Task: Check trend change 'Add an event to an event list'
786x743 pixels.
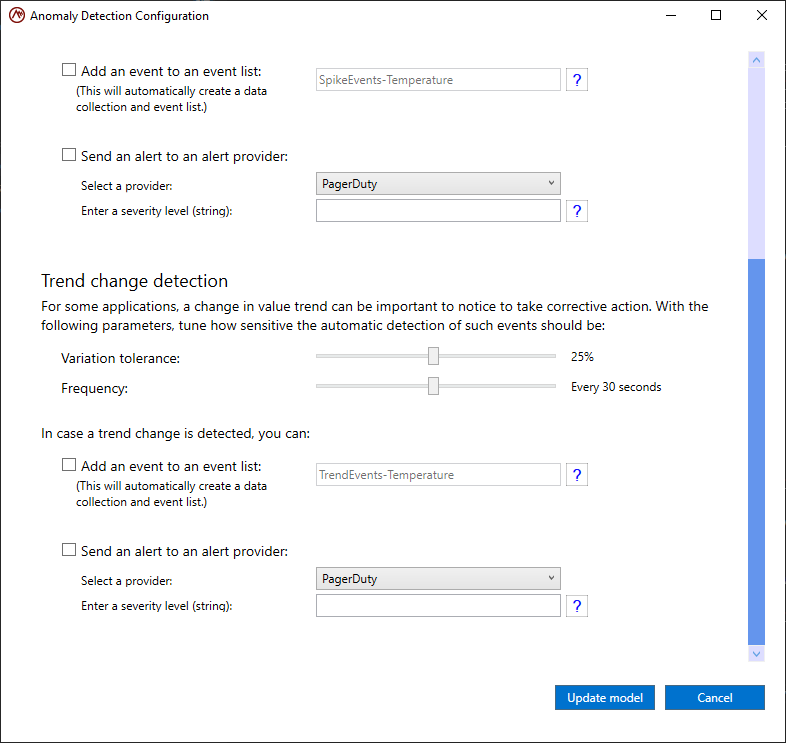Action: (x=69, y=465)
